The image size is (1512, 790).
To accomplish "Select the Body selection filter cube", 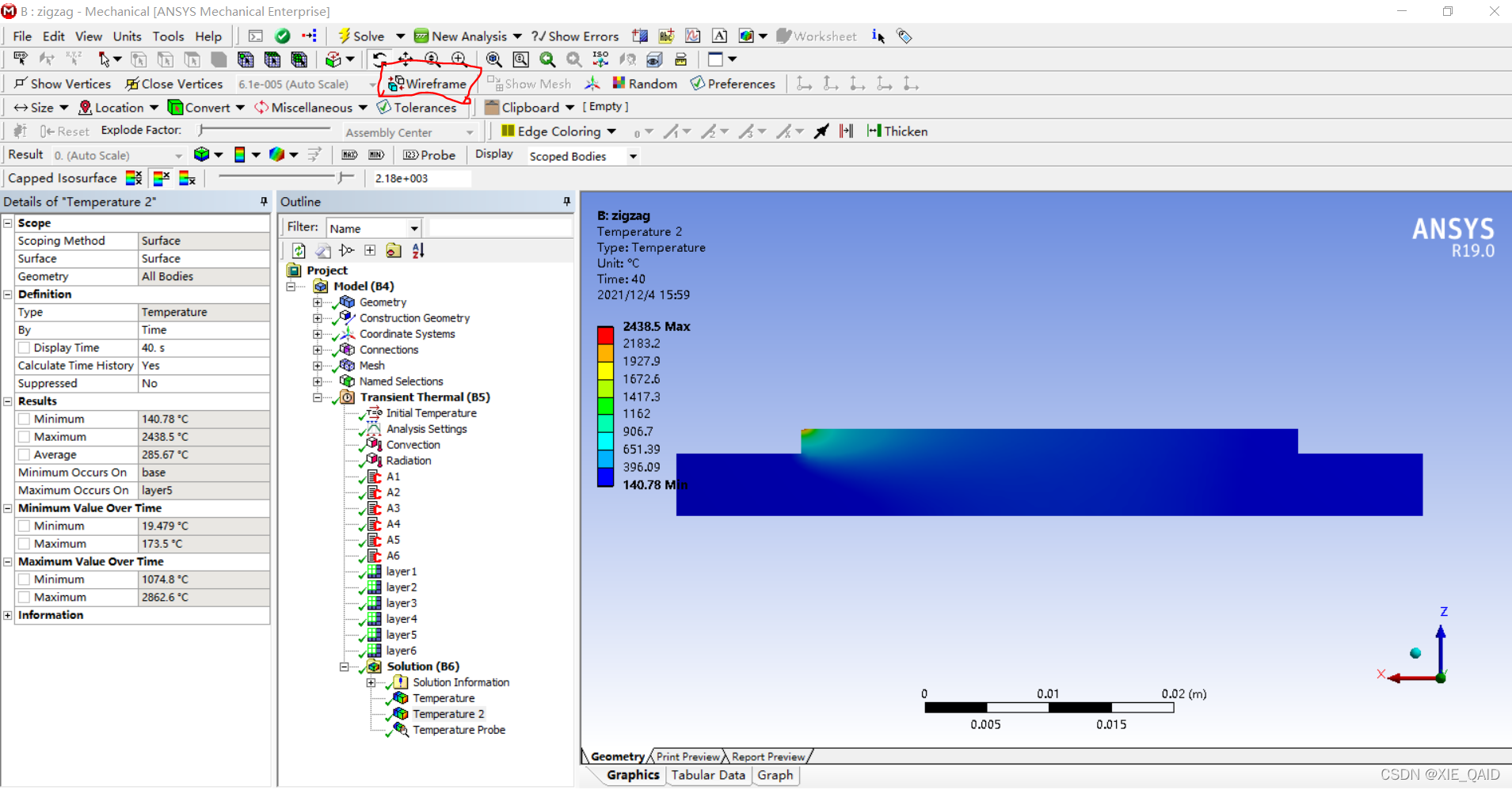I will coord(219,59).
